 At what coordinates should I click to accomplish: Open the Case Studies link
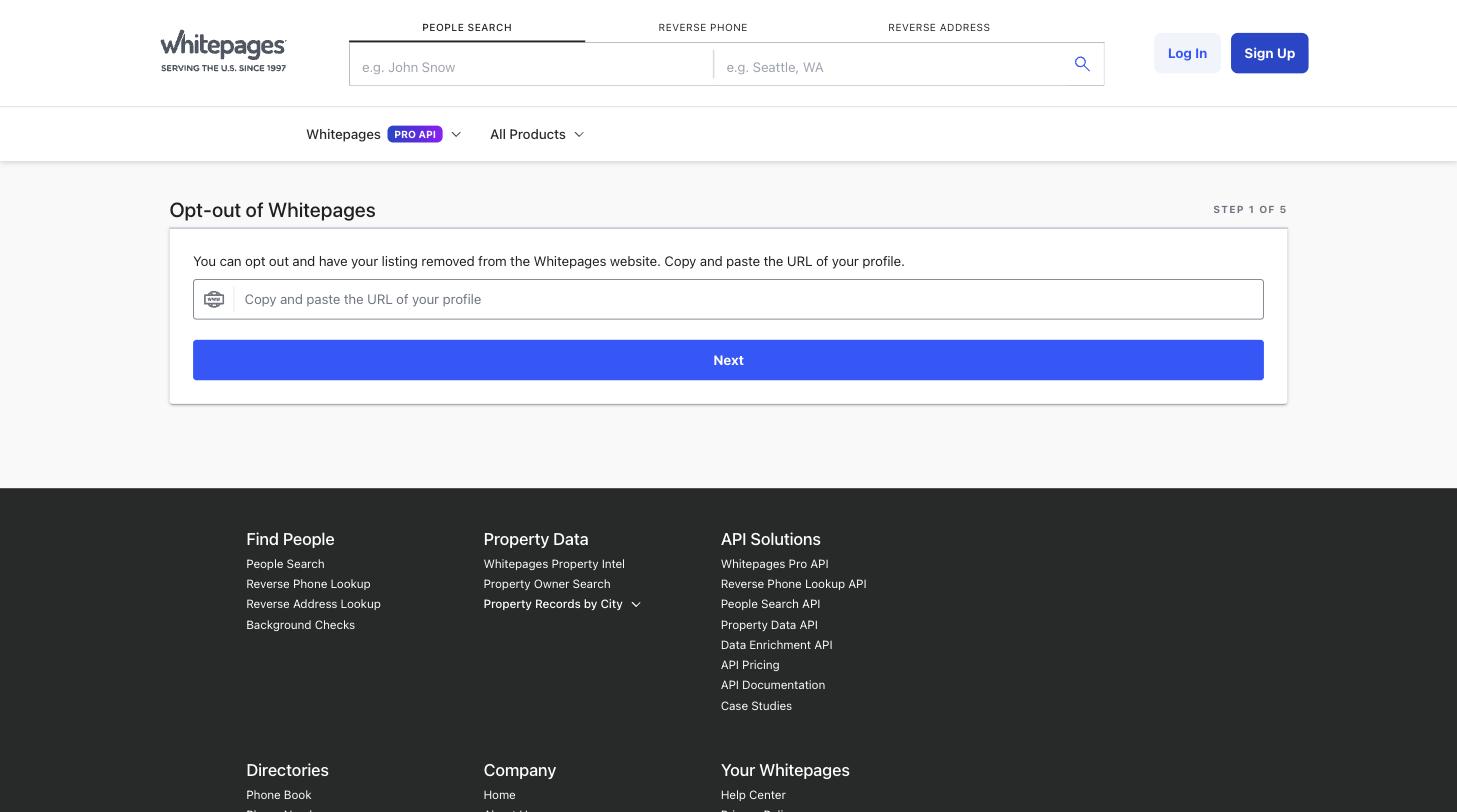coord(756,706)
